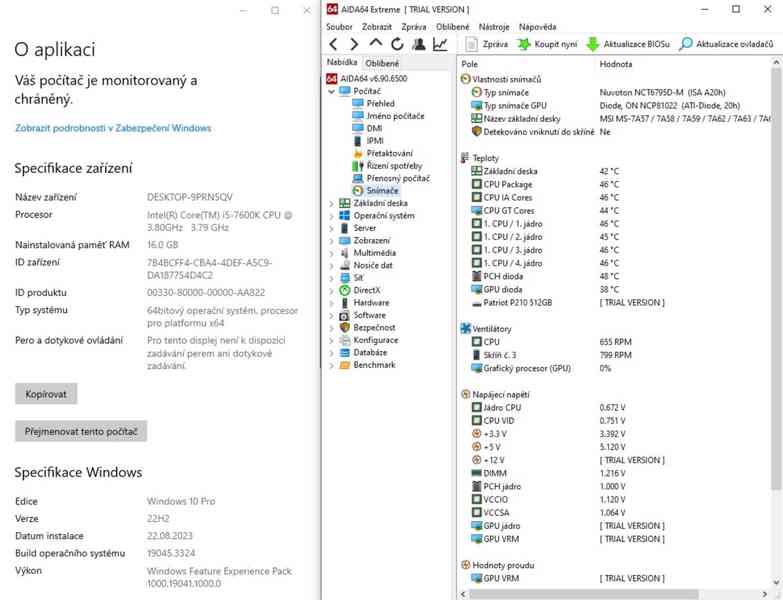Image resolution: width=783 pixels, height=600 pixels.
Task: Select Snímače tree item
Action: click(376, 191)
